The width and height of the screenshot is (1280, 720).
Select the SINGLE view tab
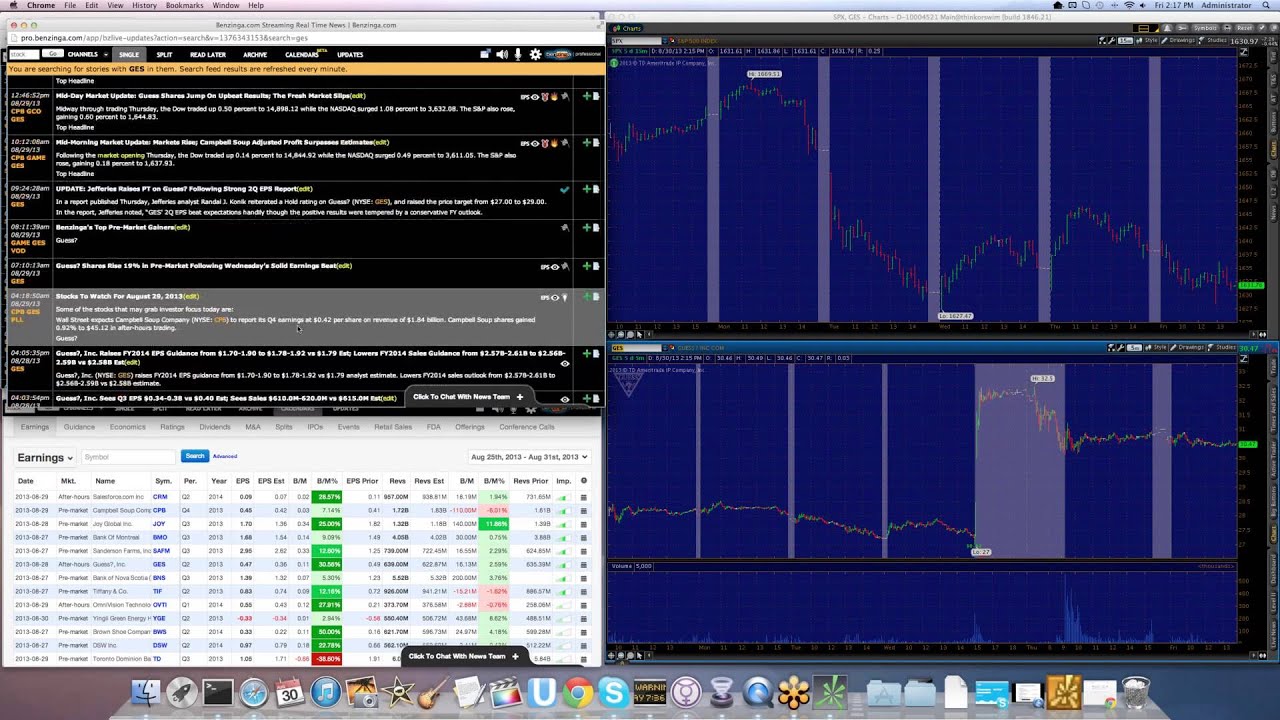[x=129, y=54]
